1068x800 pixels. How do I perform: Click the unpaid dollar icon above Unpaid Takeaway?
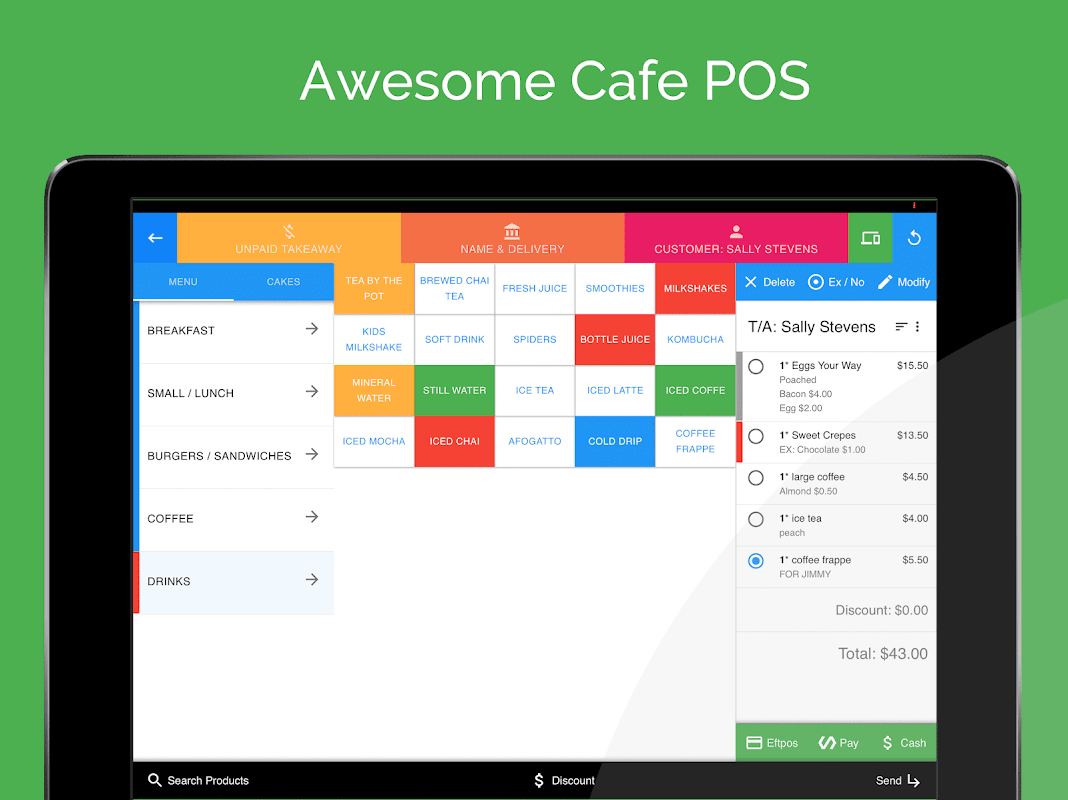(289, 231)
